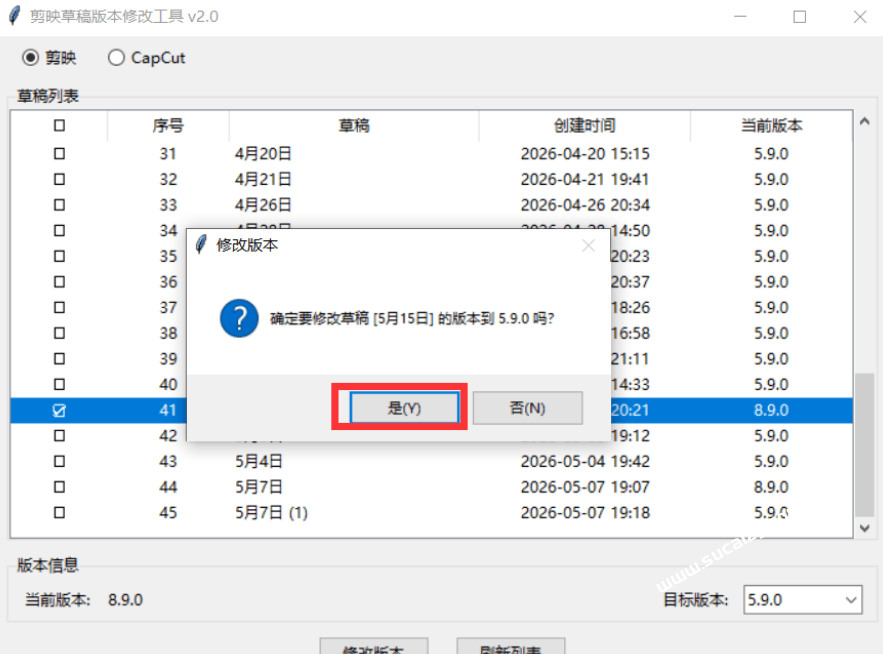This screenshot has width=883, height=654.
Task: Click the feather app icon in main title bar
Action: [15, 16]
